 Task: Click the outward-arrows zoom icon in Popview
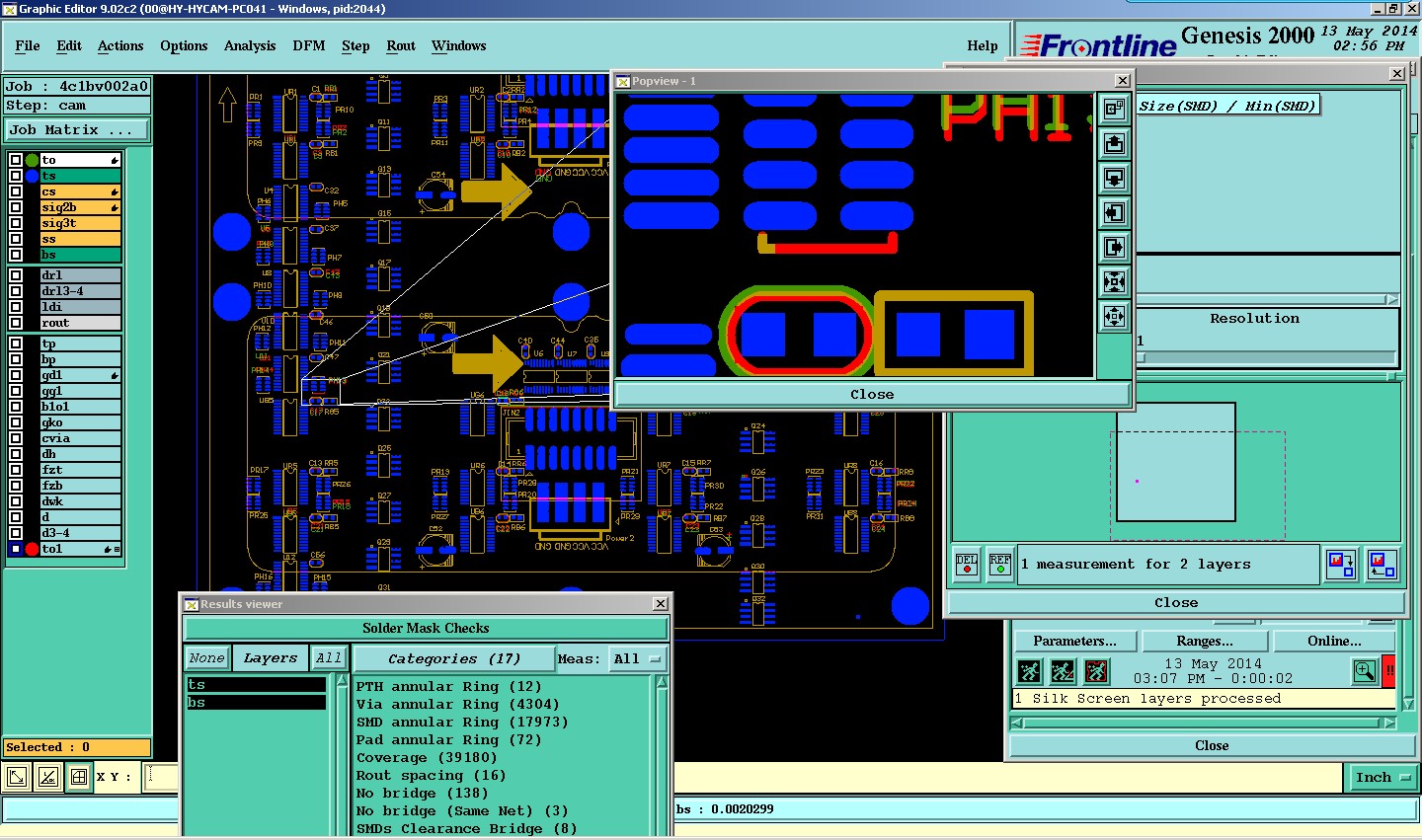point(1114,317)
